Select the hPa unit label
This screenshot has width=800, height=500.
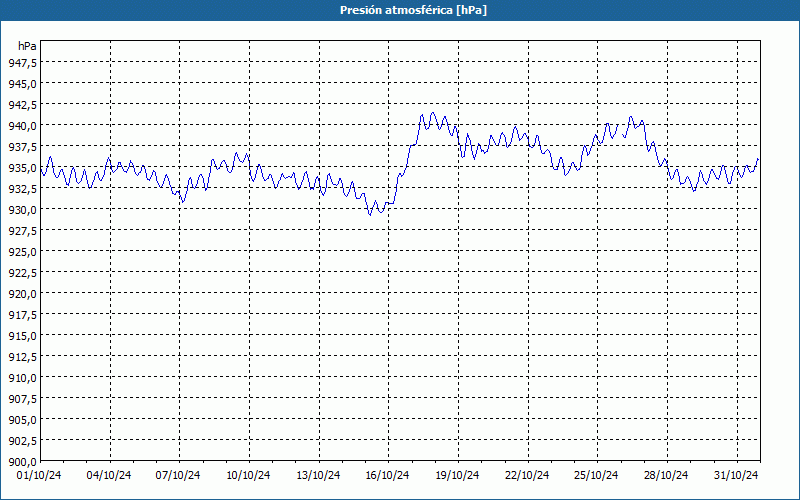coord(27,46)
